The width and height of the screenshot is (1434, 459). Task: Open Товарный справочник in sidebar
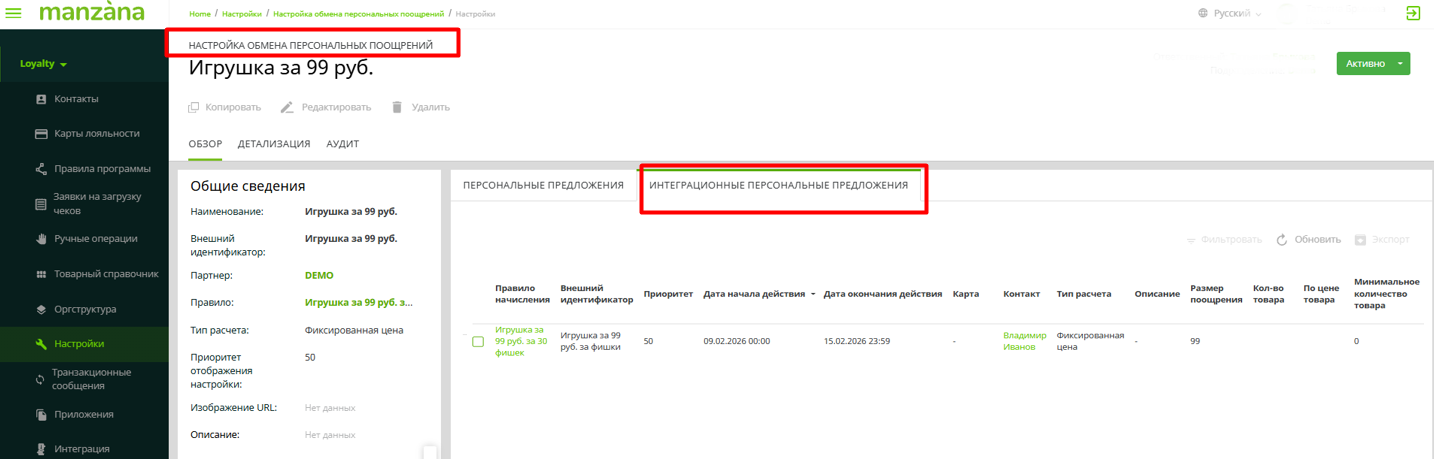click(x=106, y=274)
